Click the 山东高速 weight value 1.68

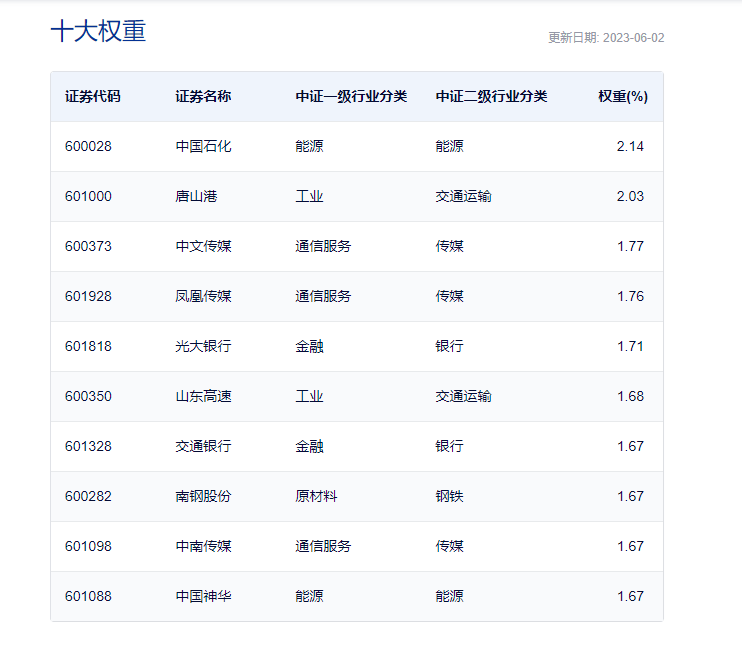click(630, 397)
